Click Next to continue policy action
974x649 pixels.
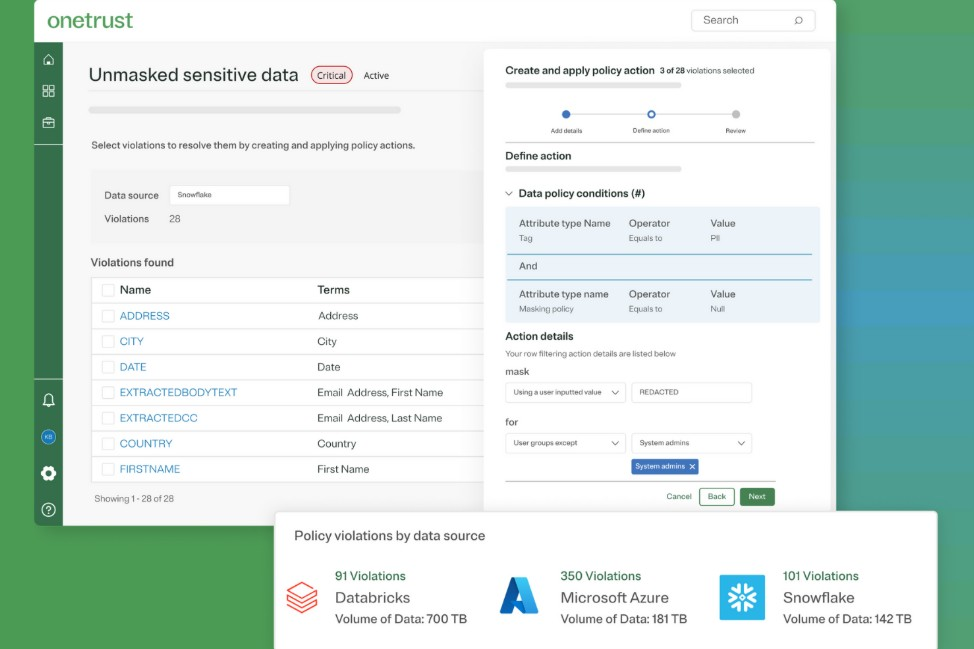tap(757, 496)
